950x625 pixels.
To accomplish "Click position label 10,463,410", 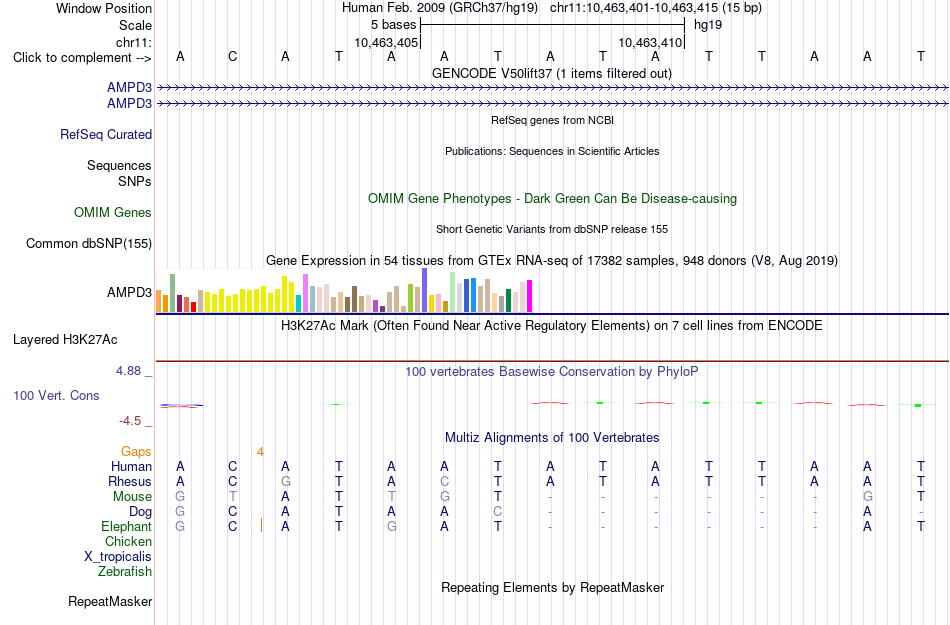I will (650, 43).
